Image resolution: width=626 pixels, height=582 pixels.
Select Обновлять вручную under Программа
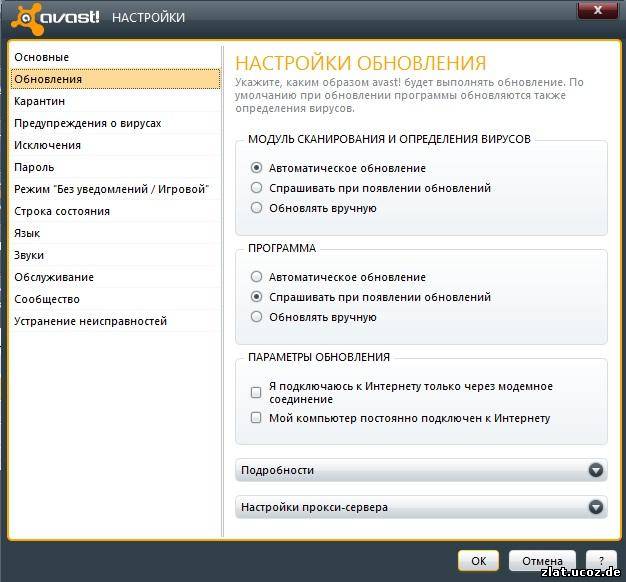click(256, 317)
